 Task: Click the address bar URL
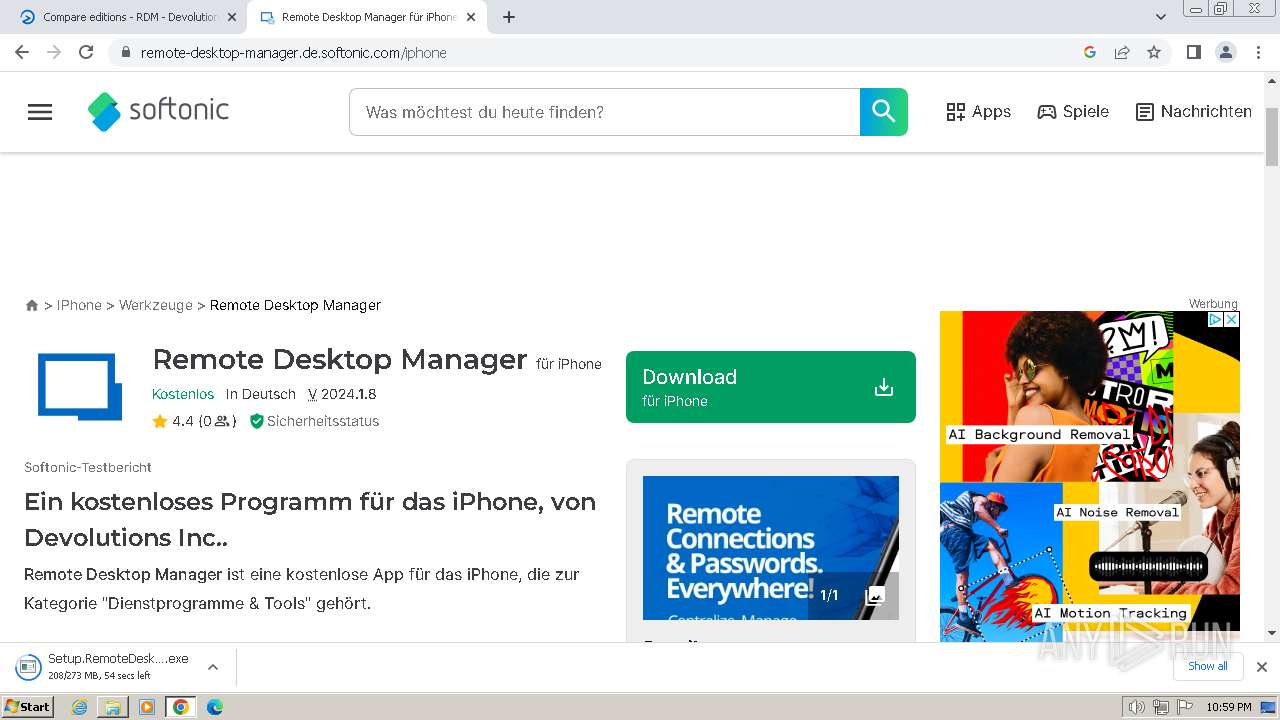(x=293, y=53)
